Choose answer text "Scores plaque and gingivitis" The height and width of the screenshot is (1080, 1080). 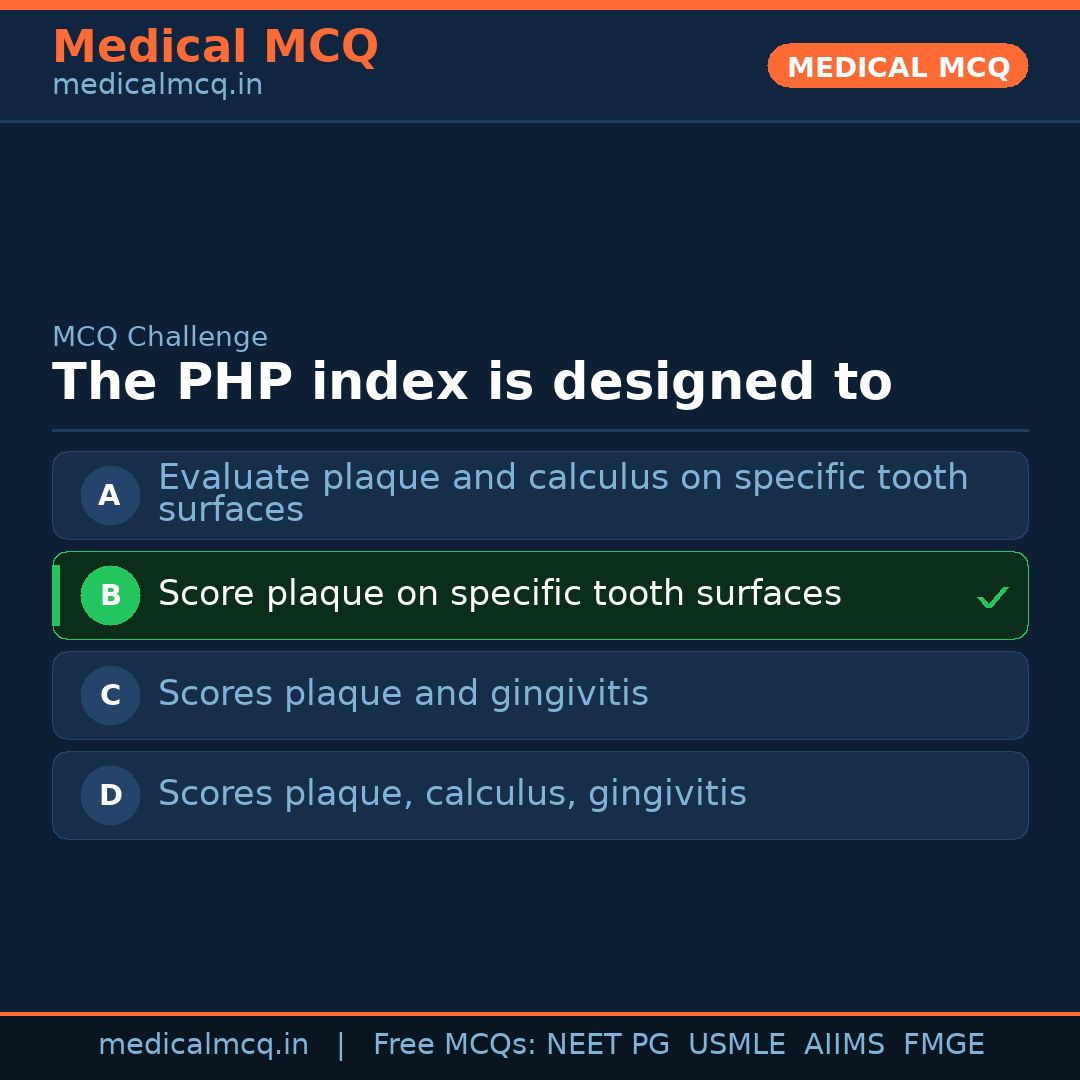pyautogui.click(x=403, y=694)
